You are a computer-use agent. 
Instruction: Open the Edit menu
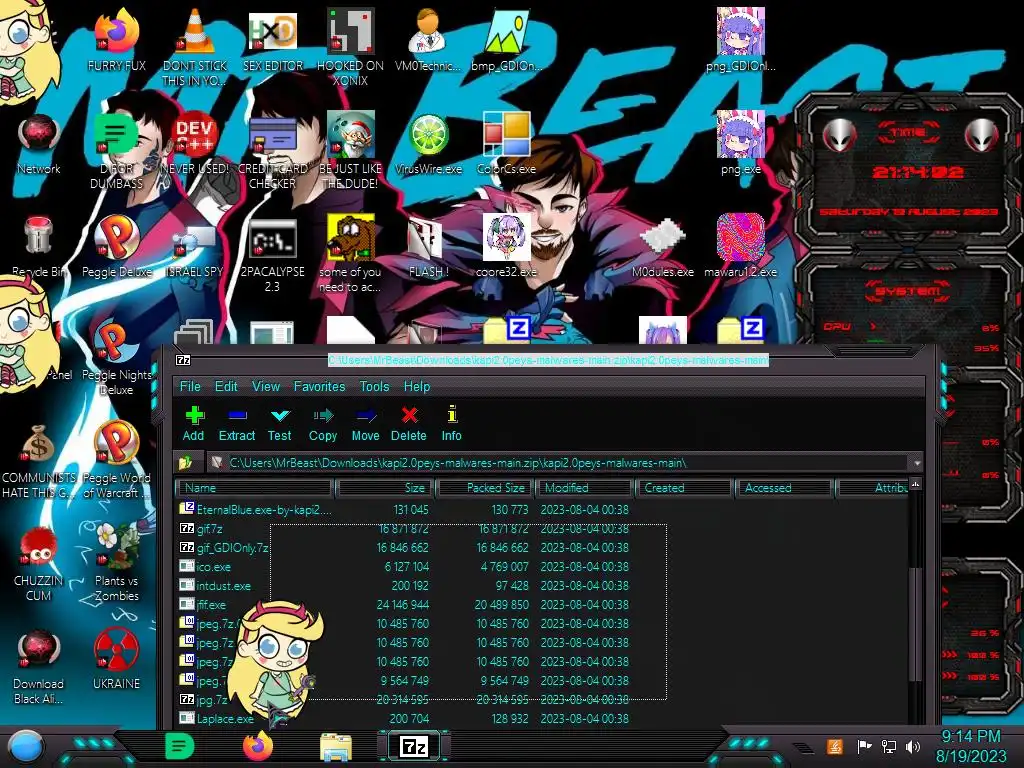[x=226, y=386]
